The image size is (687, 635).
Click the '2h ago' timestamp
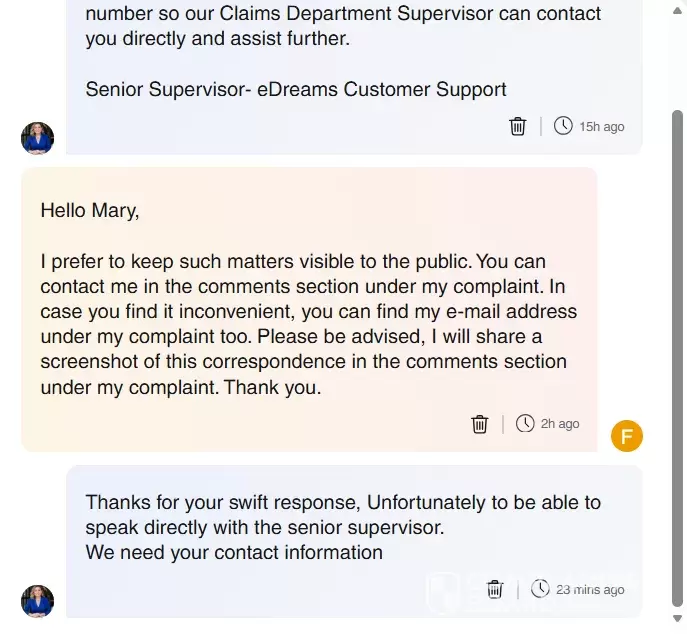[560, 424]
